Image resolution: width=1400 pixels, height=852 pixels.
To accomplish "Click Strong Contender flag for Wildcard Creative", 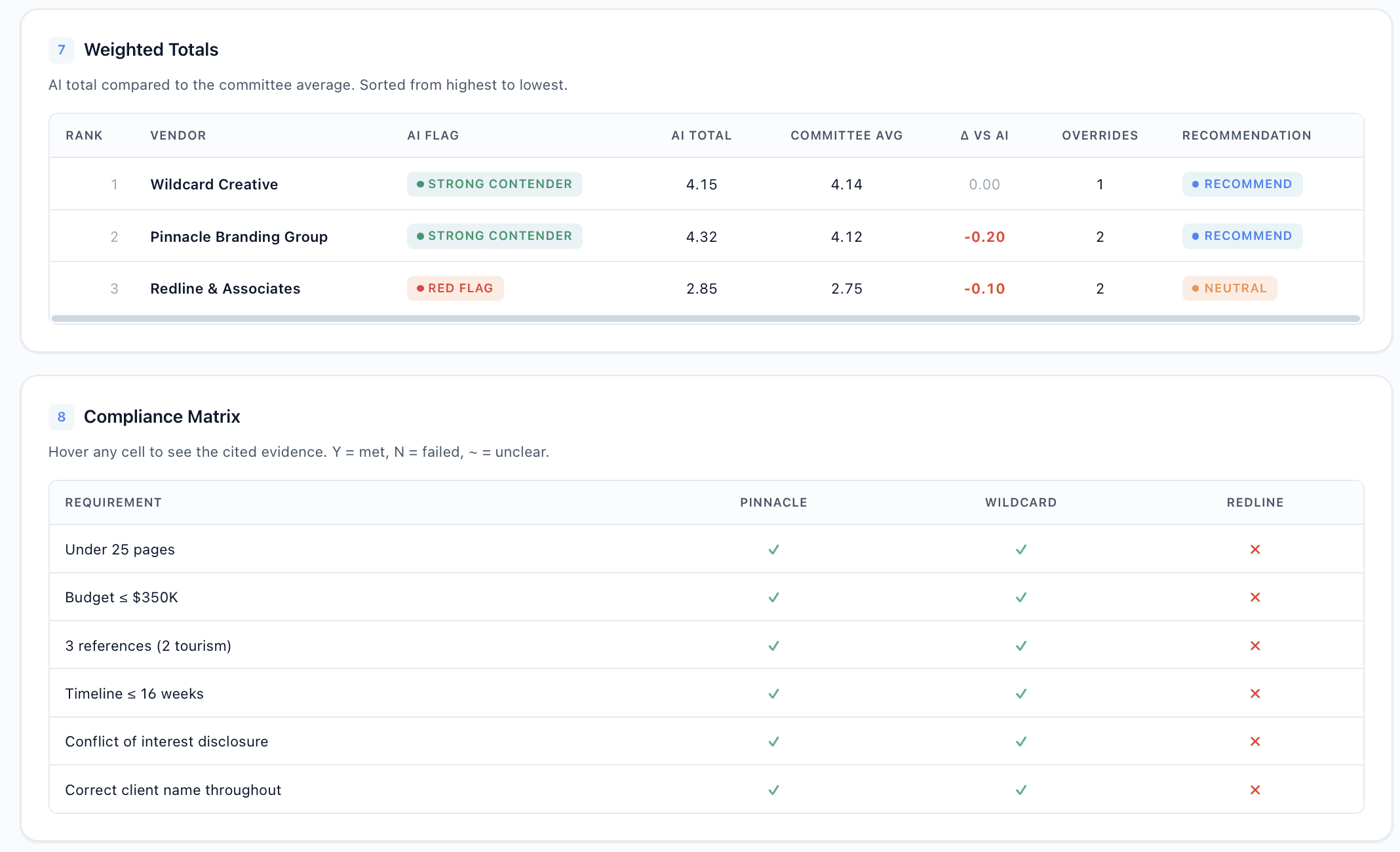I will (494, 184).
